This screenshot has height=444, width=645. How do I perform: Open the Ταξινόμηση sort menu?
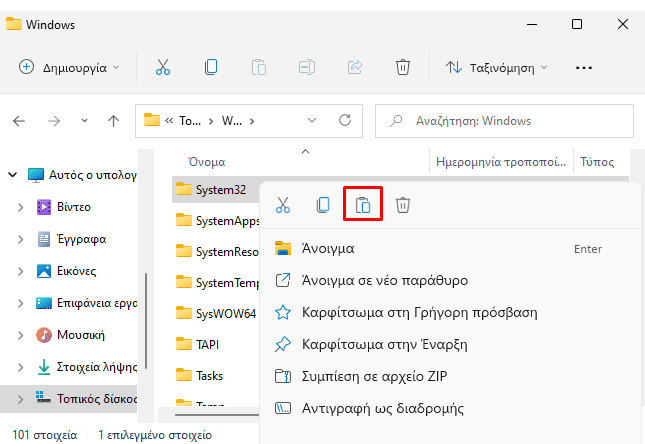497,67
